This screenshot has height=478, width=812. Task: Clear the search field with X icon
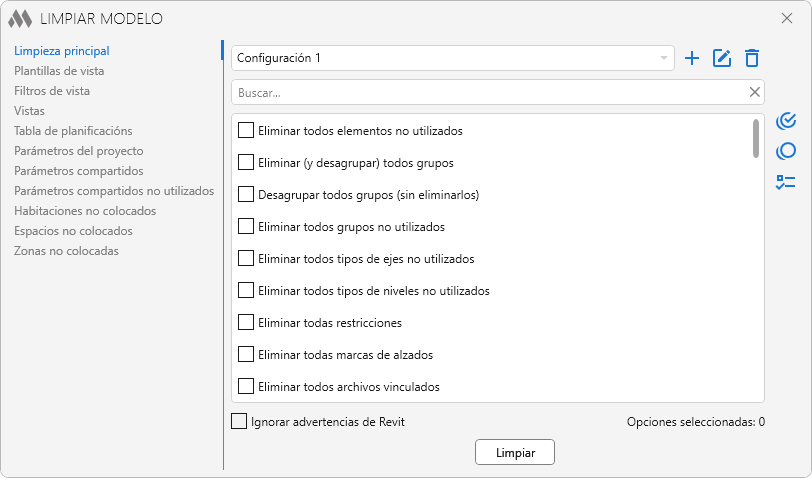pos(755,92)
